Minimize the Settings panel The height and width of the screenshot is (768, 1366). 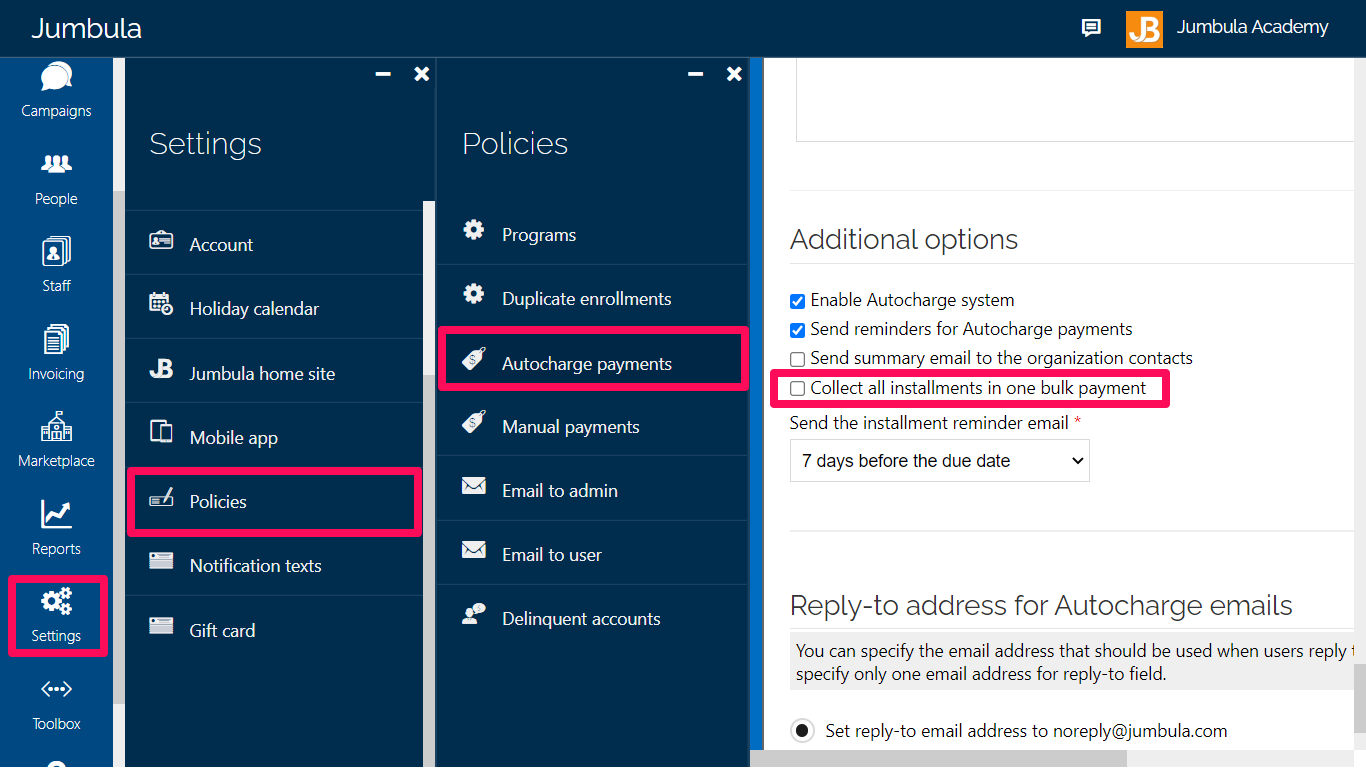[x=383, y=75]
